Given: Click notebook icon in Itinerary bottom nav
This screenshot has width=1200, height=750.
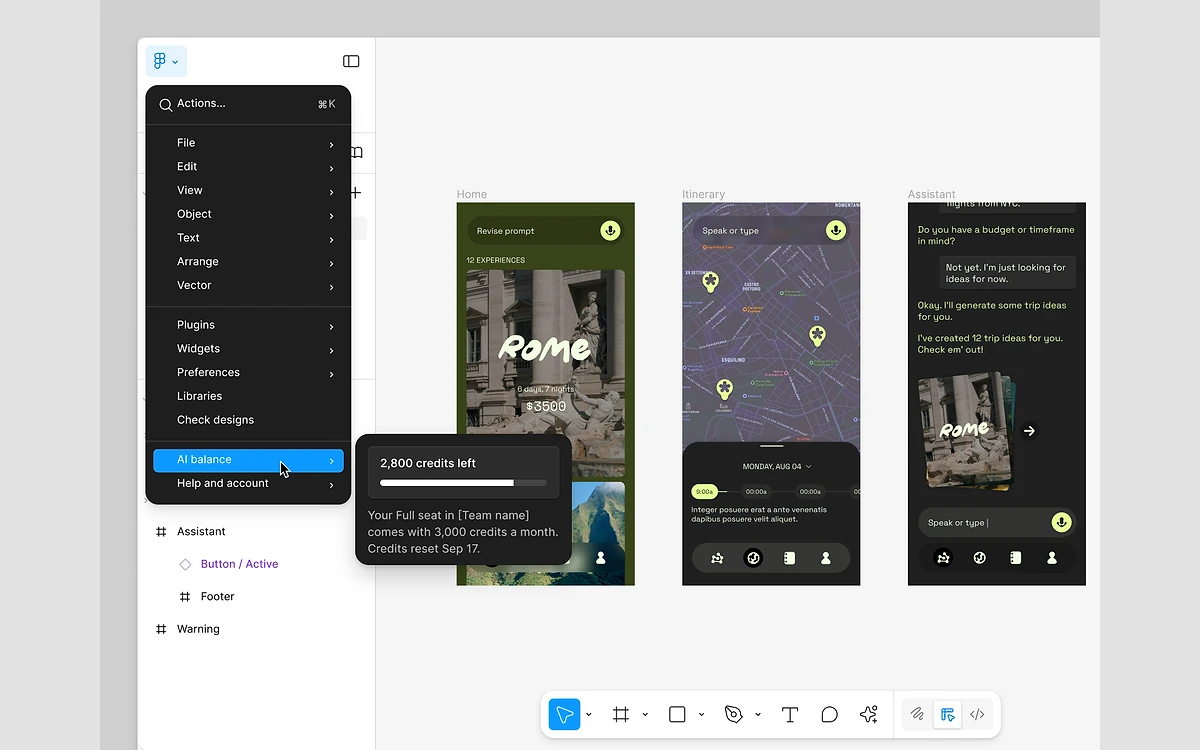Looking at the screenshot, I should pos(789,558).
